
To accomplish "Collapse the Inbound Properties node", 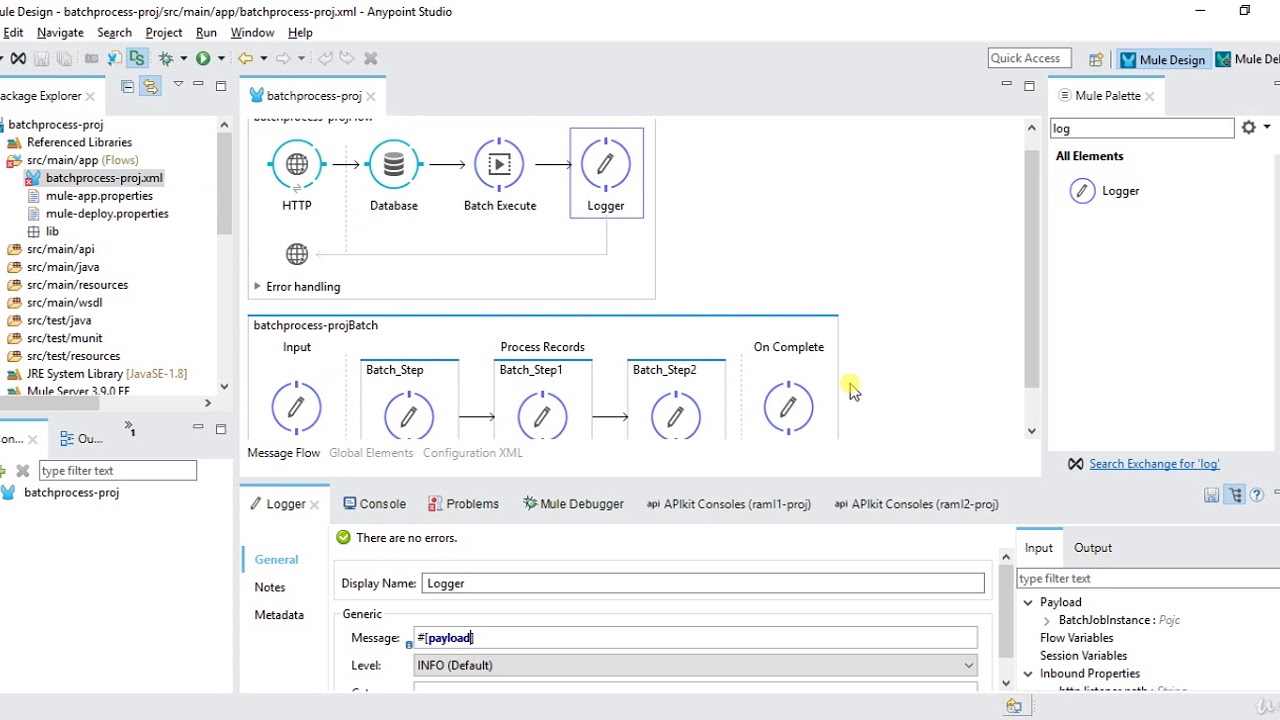I will point(1028,674).
